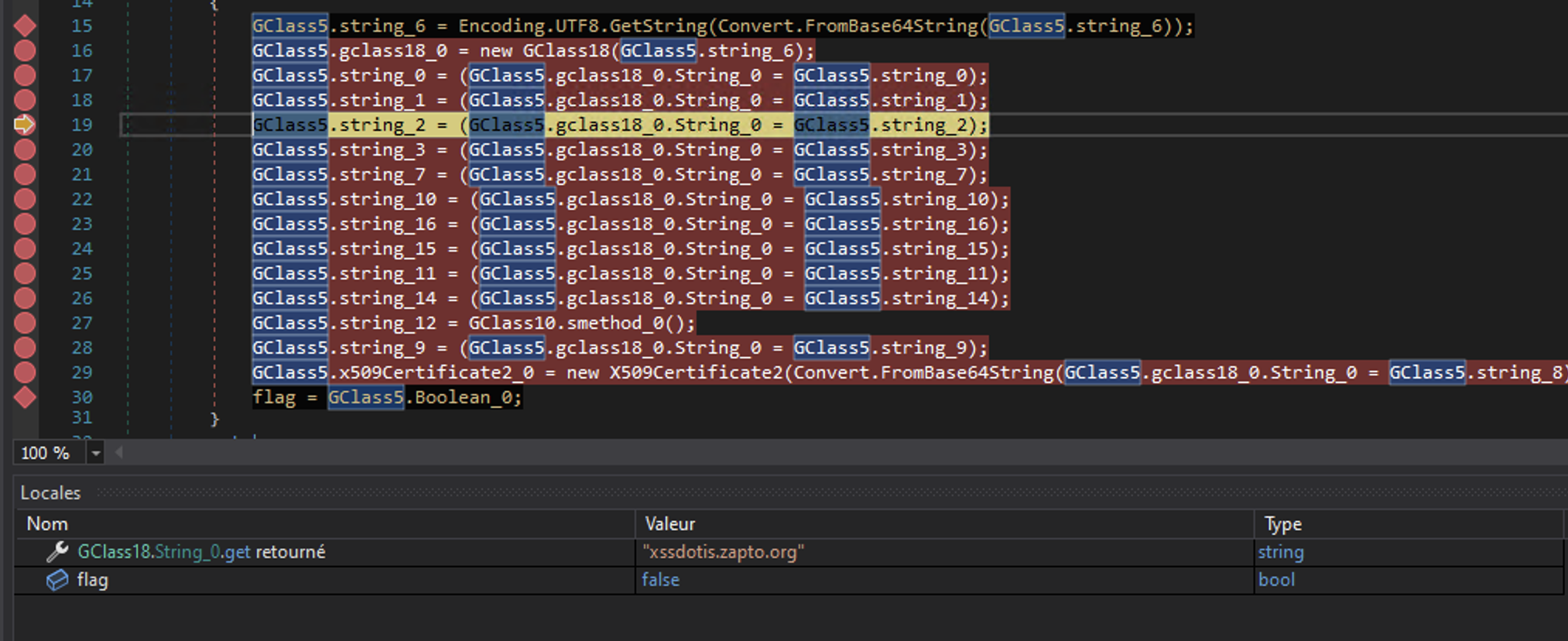
Task: Remove the breakpoint on line 24
Action: pos(25,249)
